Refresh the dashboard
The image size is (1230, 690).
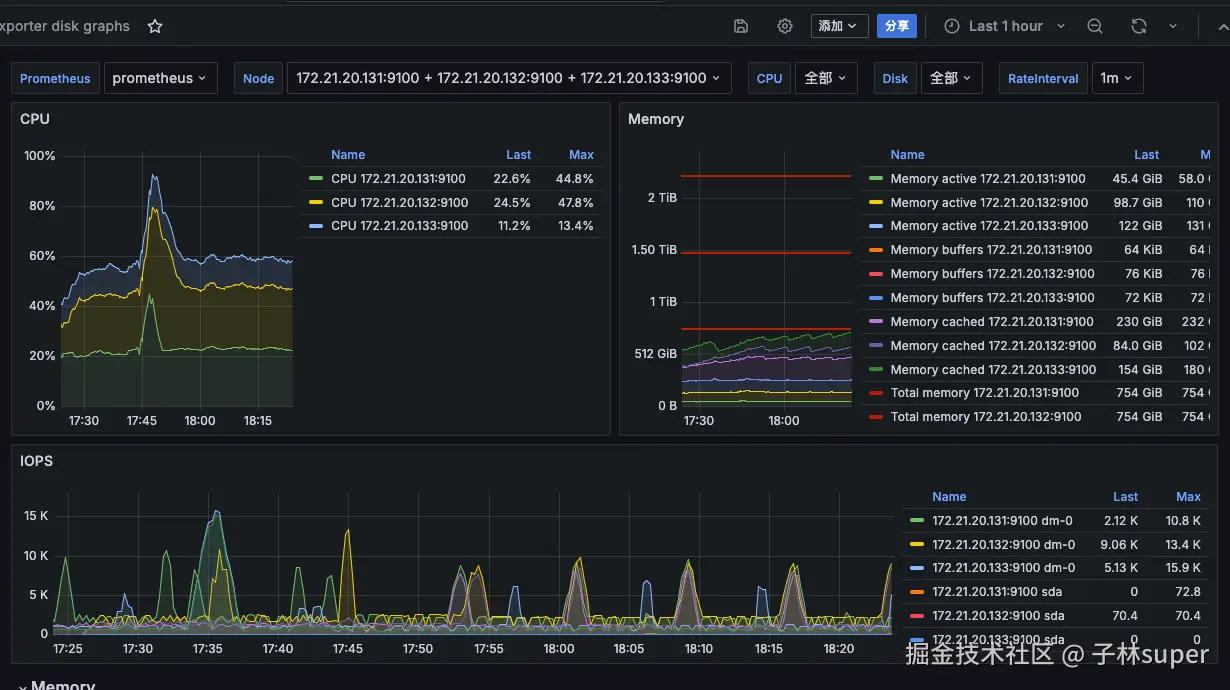click(1138, 26)
